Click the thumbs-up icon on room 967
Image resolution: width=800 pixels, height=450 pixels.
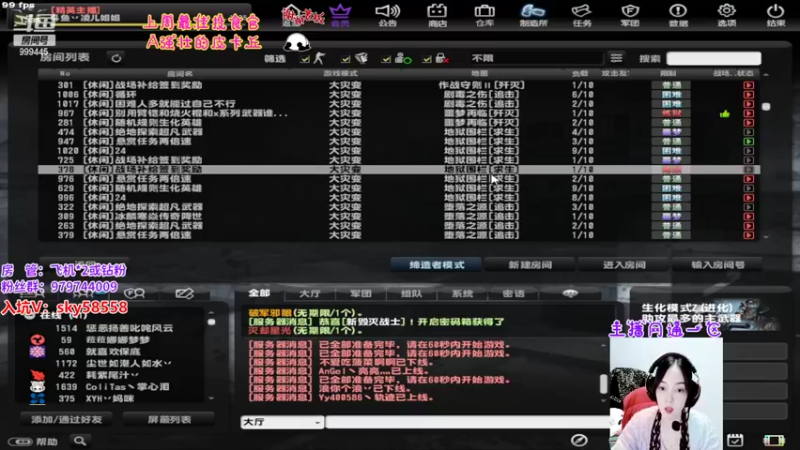click(724, 114)
